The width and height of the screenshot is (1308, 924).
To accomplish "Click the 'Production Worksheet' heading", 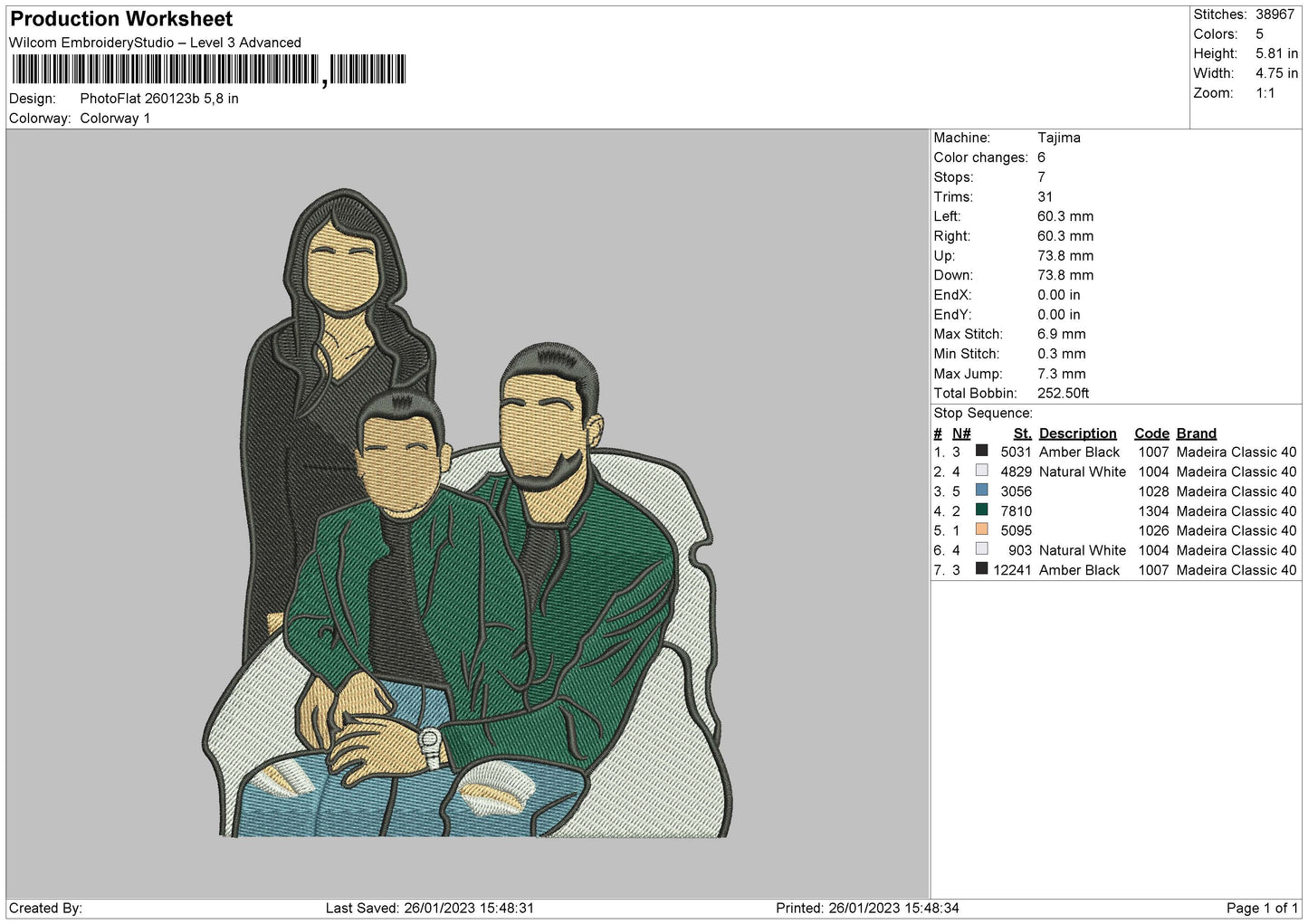I will [121, 19].
